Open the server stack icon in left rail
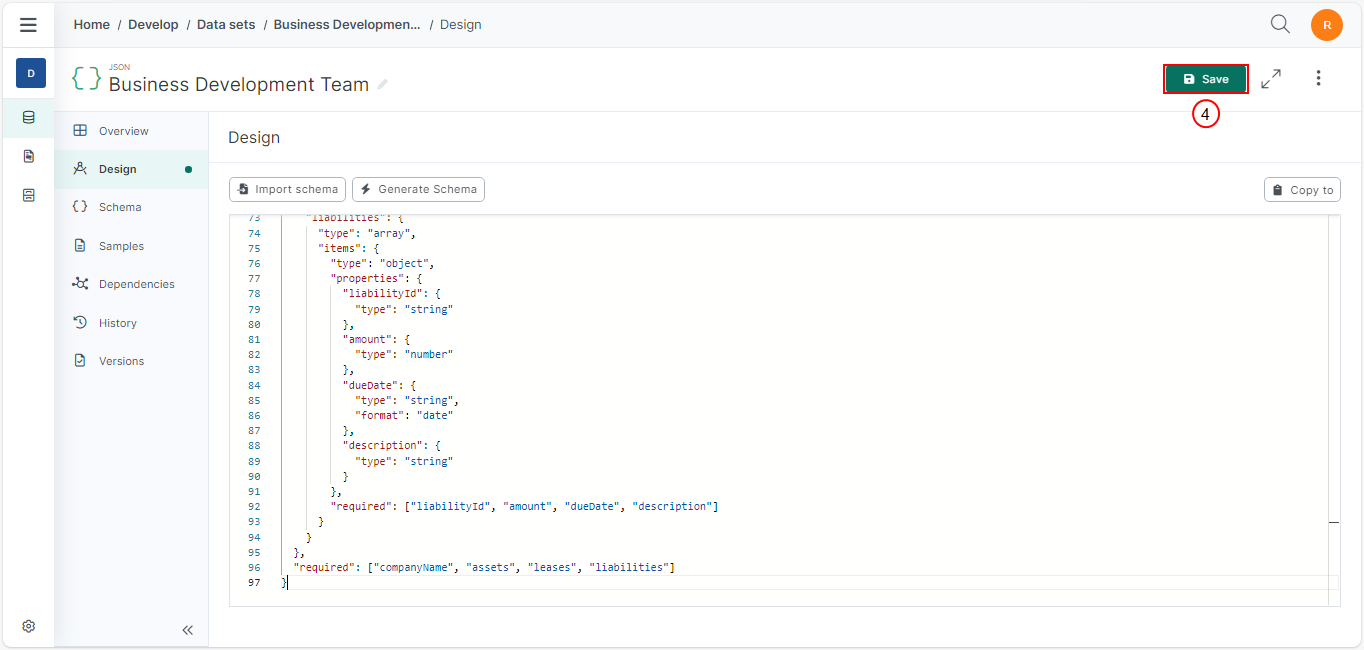The height and width of the screenshot is (650, 1364). pos(29,195)
